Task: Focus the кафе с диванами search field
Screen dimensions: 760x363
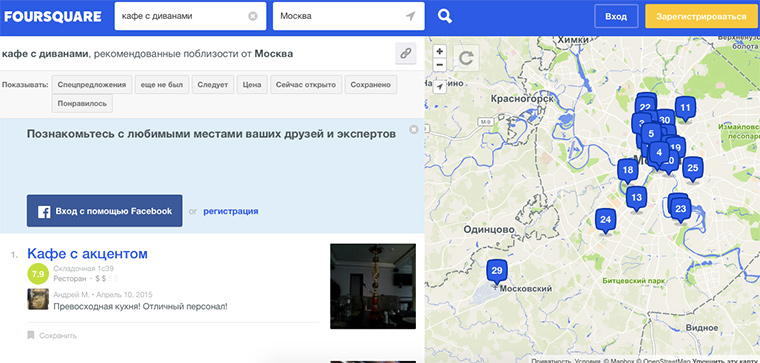Action: point(190,16)
